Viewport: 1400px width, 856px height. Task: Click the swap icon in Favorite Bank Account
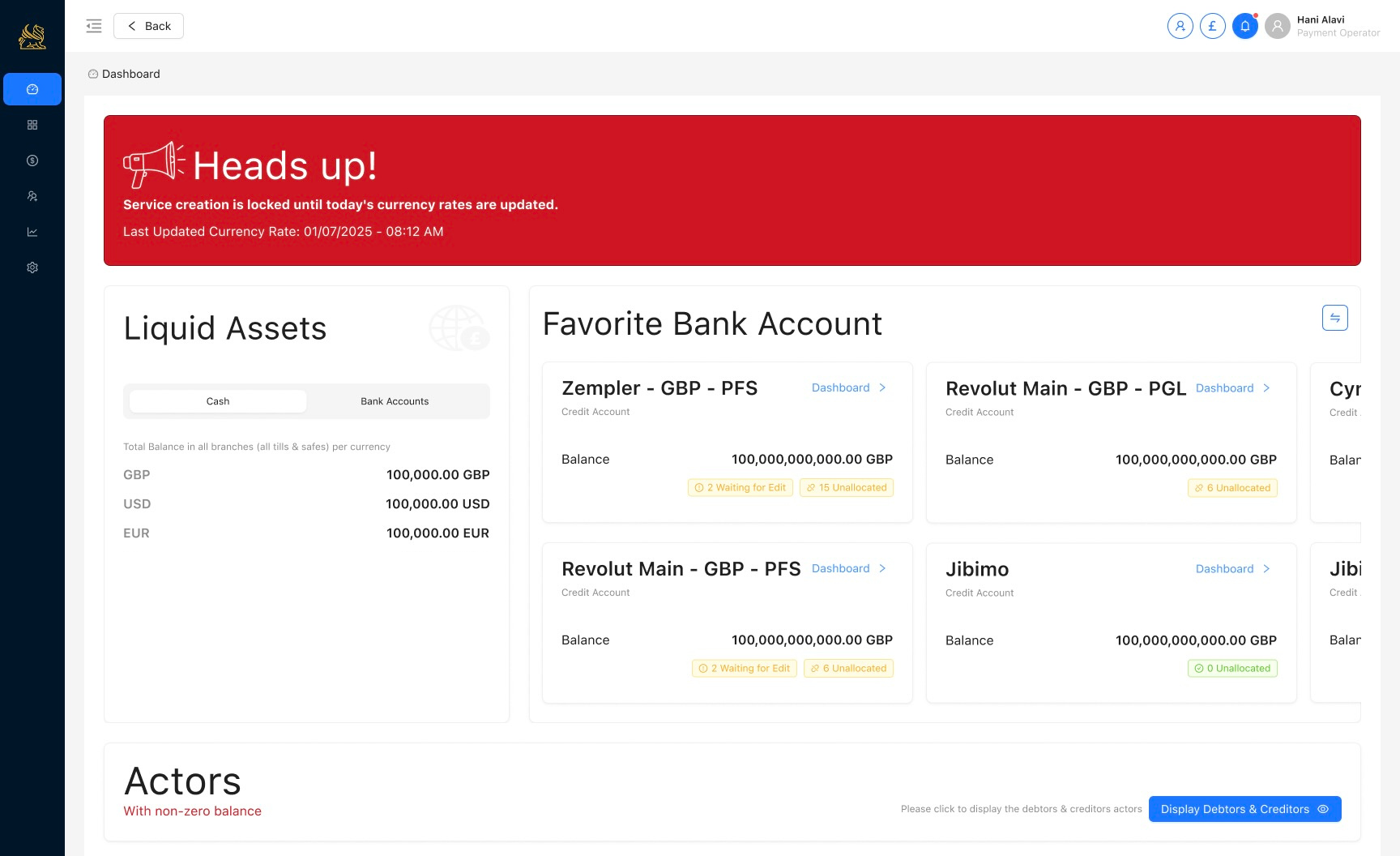pos(1334,317)
